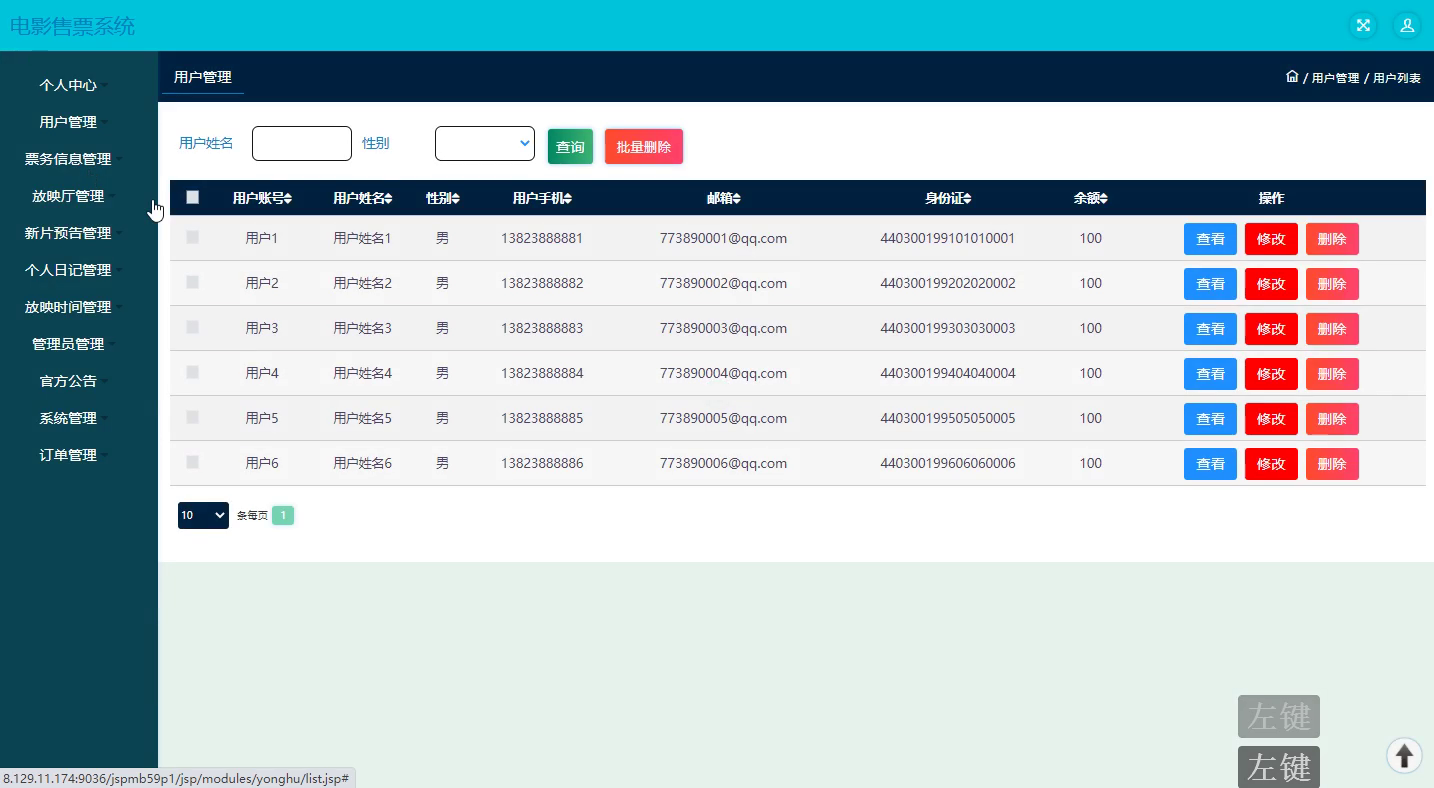Image resolution: width=1434 pixels, height=788 pixels.
Task: Click phone number 13823888884 cell
Action: tap(542, 373)
